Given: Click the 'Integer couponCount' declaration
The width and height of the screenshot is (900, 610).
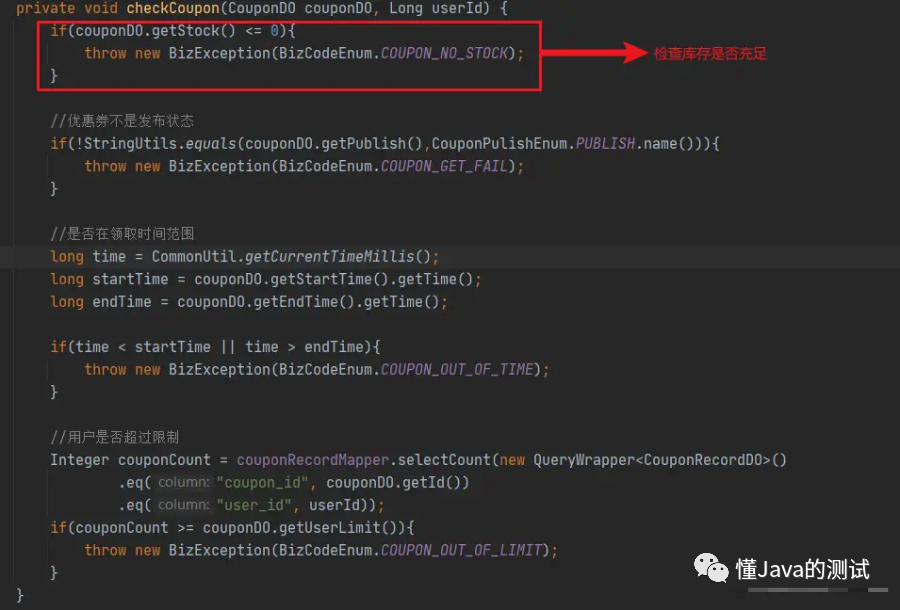Looking at the screenshot, I should coord(130,460).
